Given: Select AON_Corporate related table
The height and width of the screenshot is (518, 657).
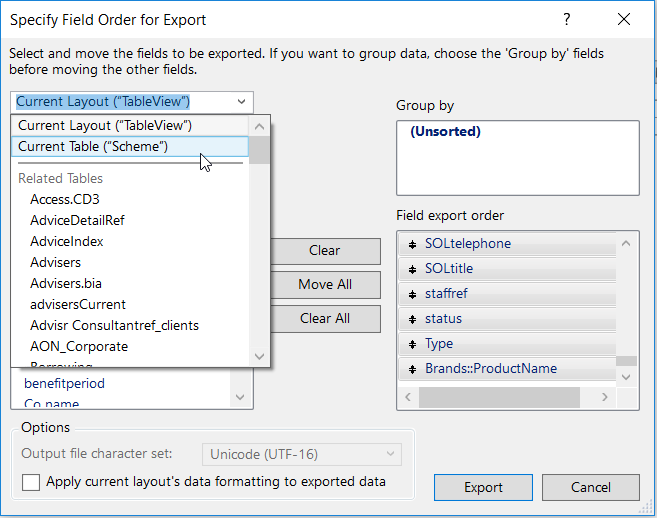Looking at the screenshot, I should [x=79, y=346].
